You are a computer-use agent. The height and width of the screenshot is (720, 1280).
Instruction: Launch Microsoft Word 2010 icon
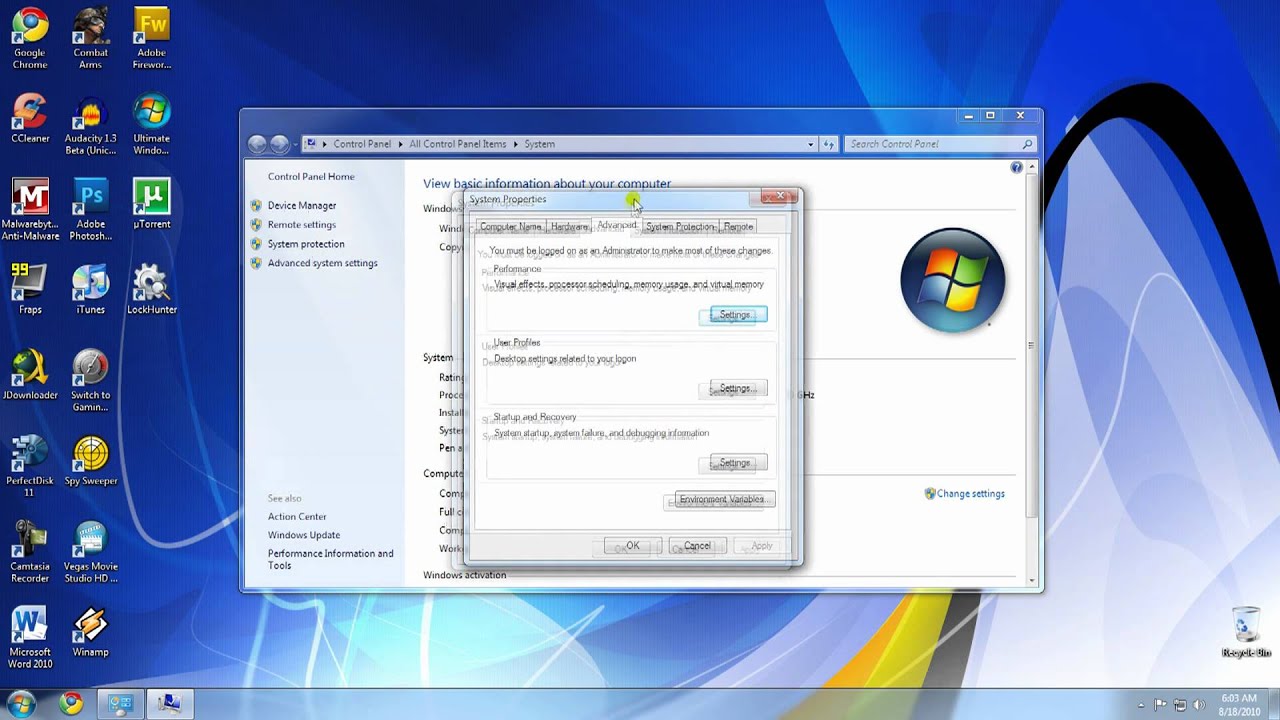[30, 638]
